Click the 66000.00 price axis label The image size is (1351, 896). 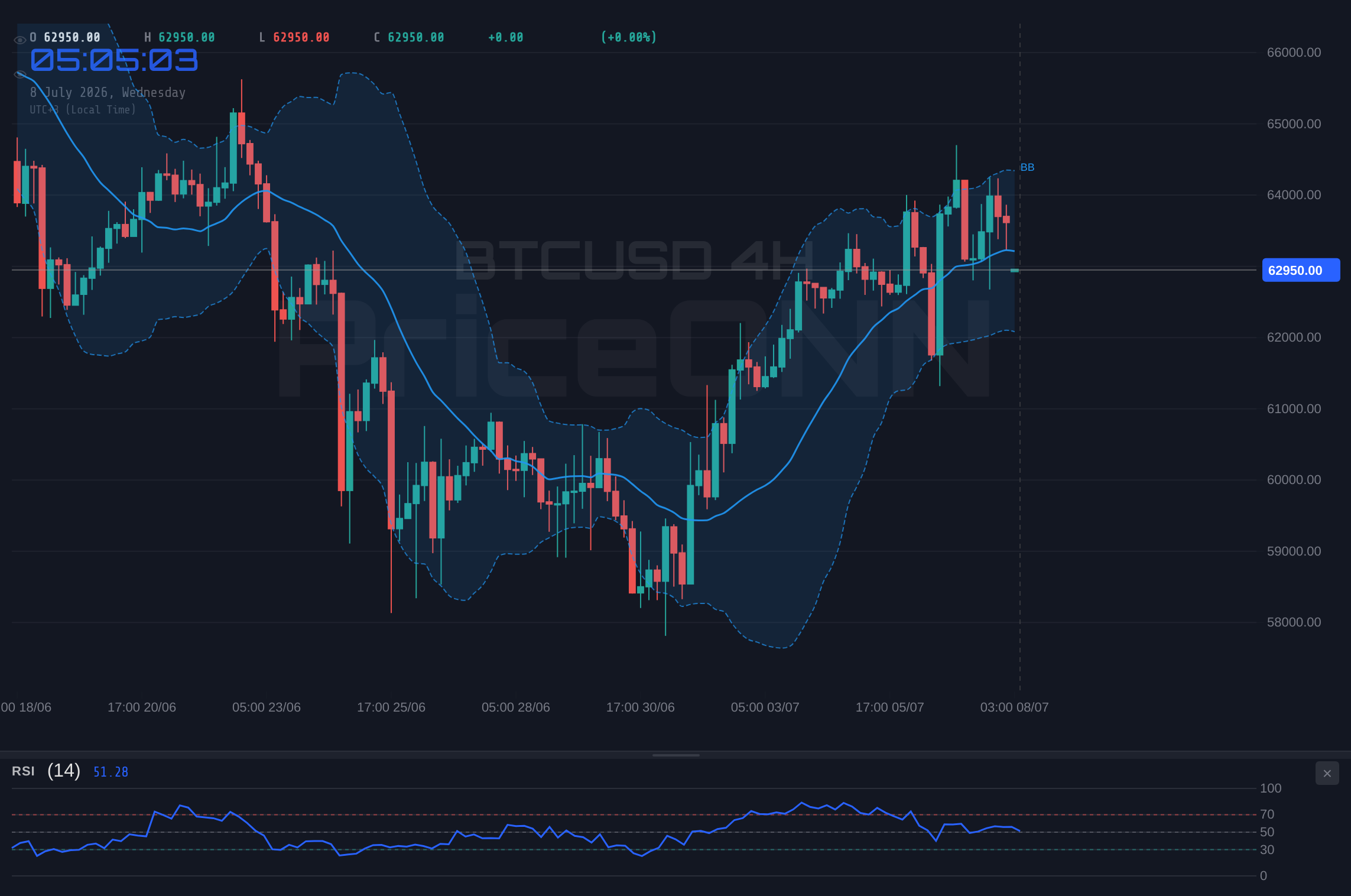coord(1294,53)
